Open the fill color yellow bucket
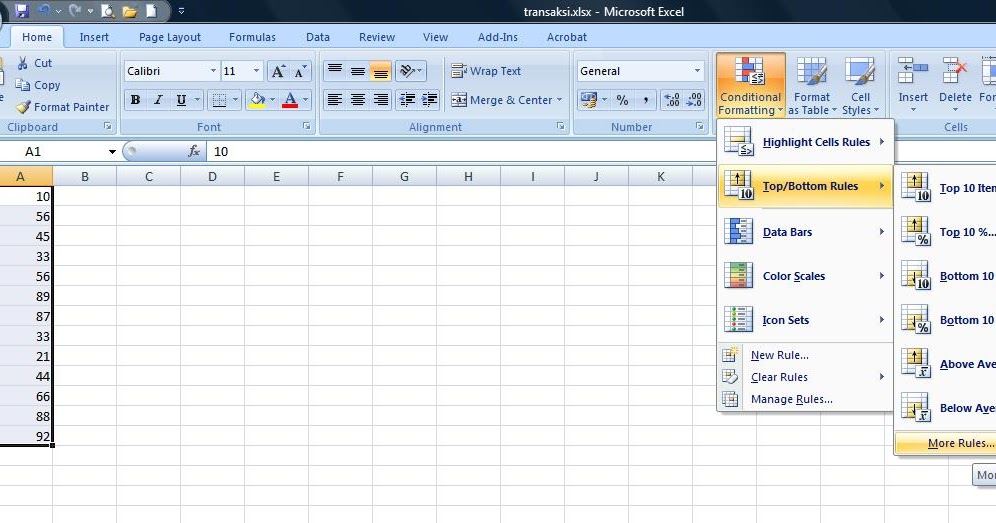996x523 pixels. (257, 100)
